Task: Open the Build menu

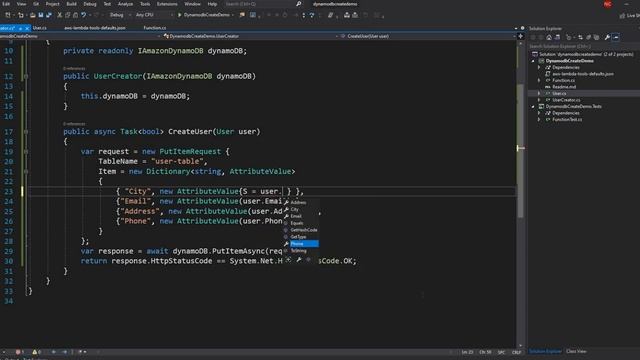Action: [x=71, y=4]
